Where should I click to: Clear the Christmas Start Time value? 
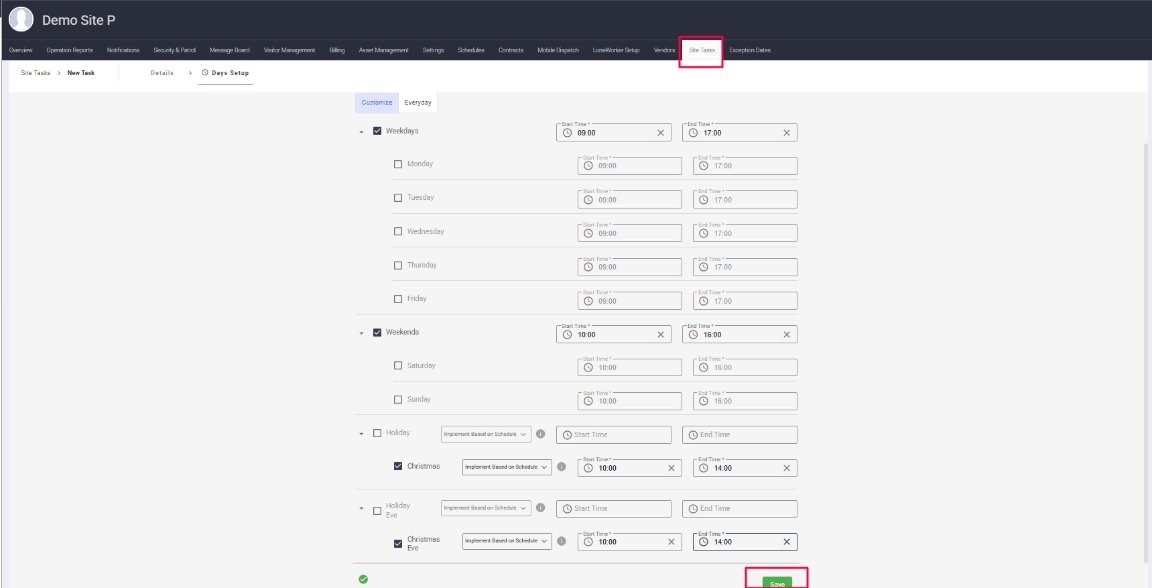click(x=671, y=468)
